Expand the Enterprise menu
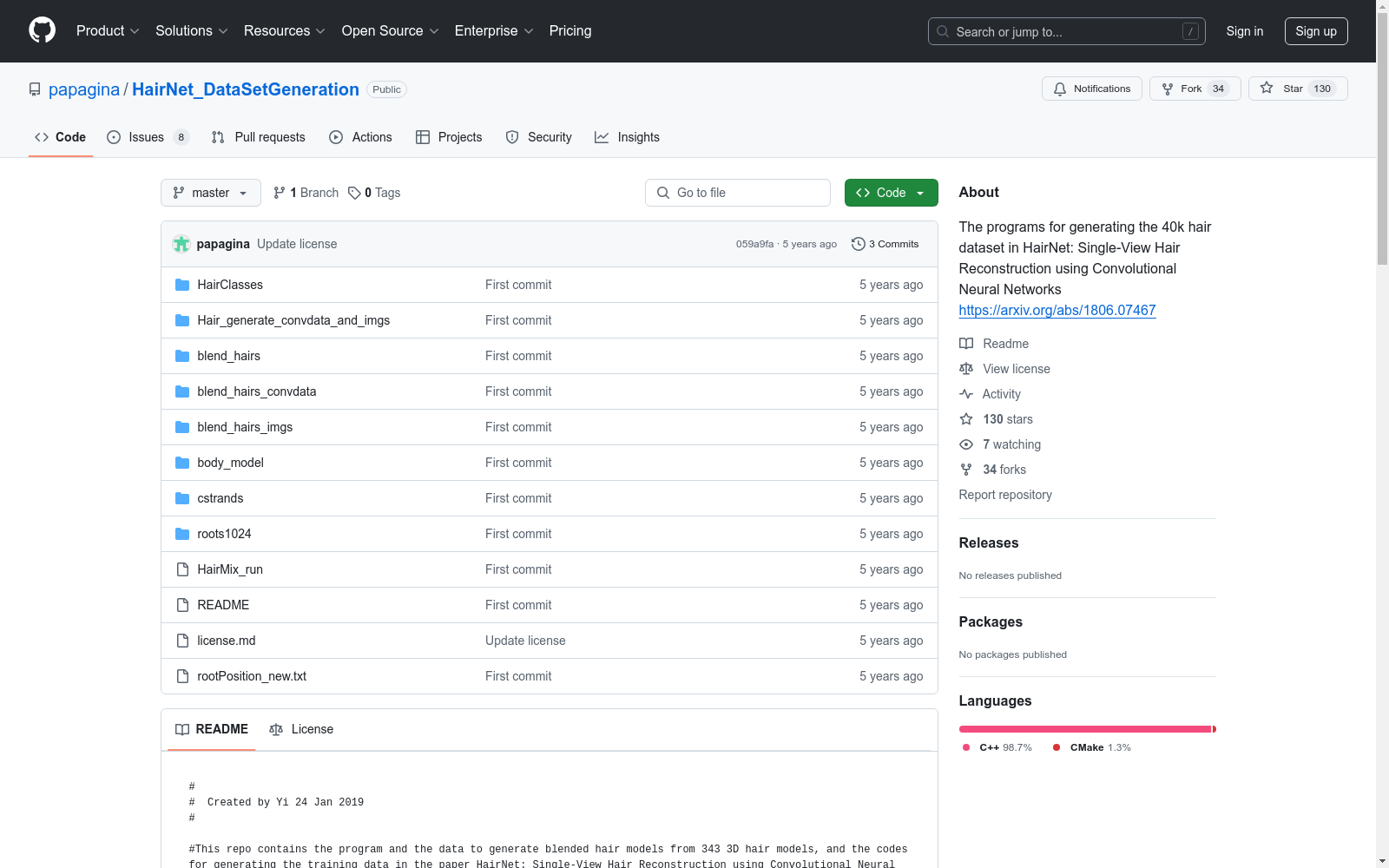This screenshot has height=868, width=1389. coord(494,30)
